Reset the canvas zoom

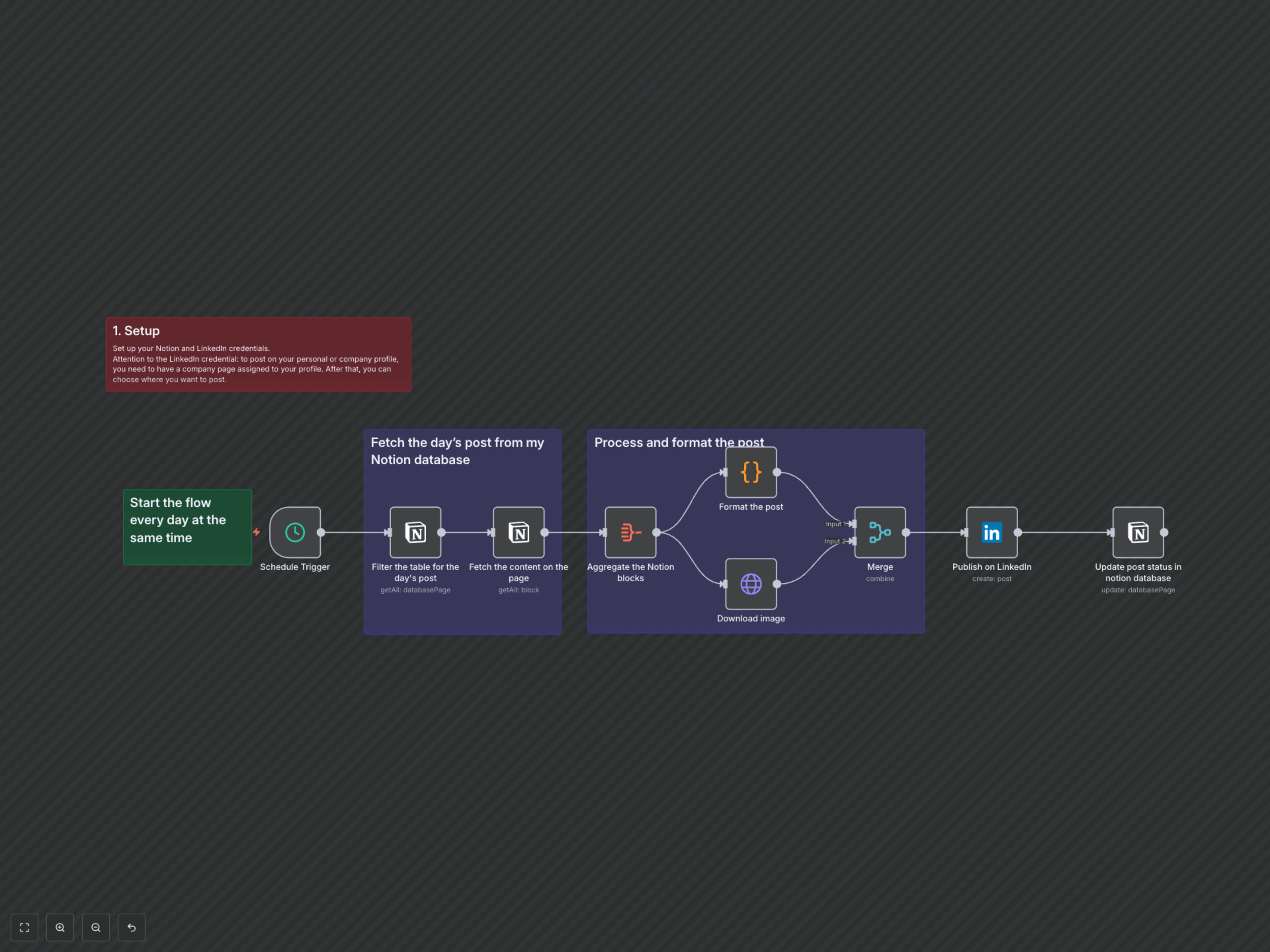(x=132, y=927)
